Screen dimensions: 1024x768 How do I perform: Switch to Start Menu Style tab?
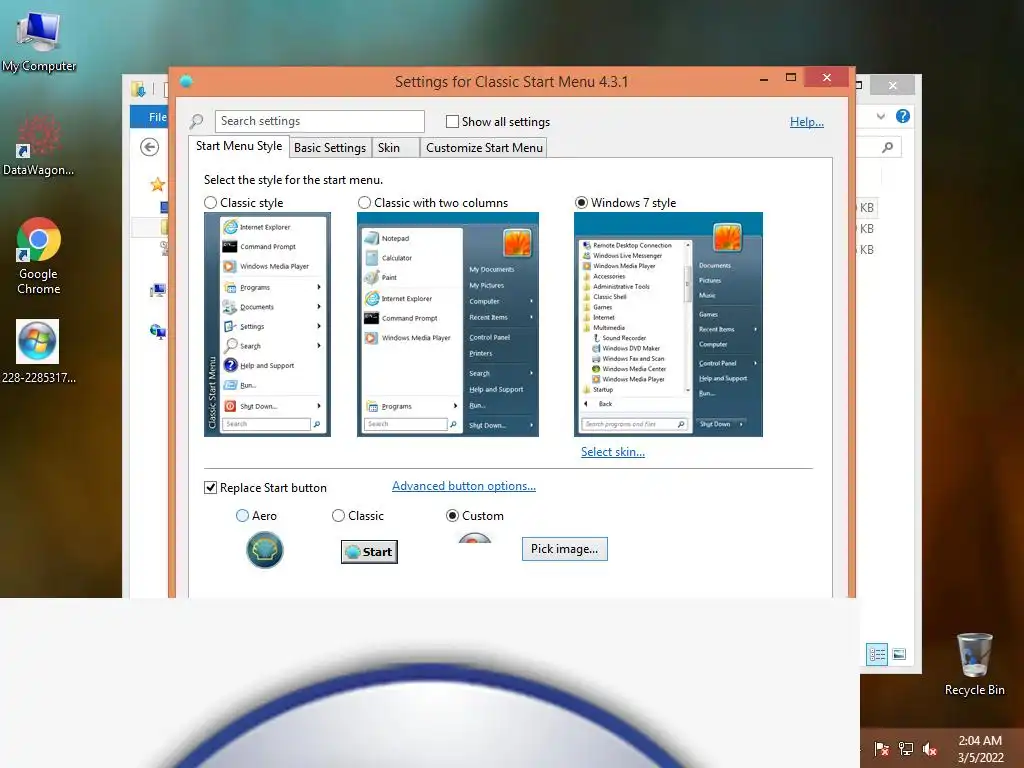pos(239,146)
